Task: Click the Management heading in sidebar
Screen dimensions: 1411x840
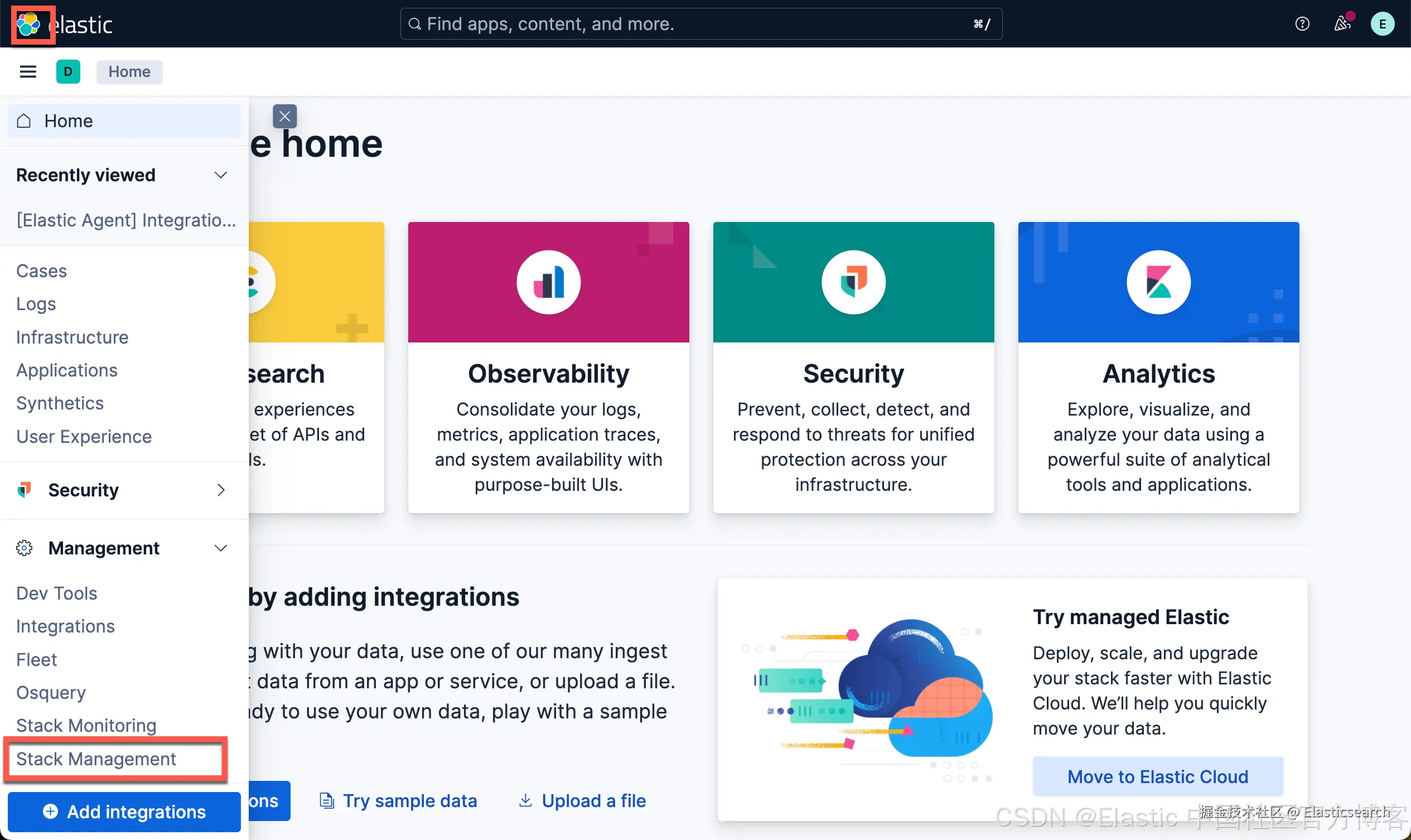Action: click(104, 548)
